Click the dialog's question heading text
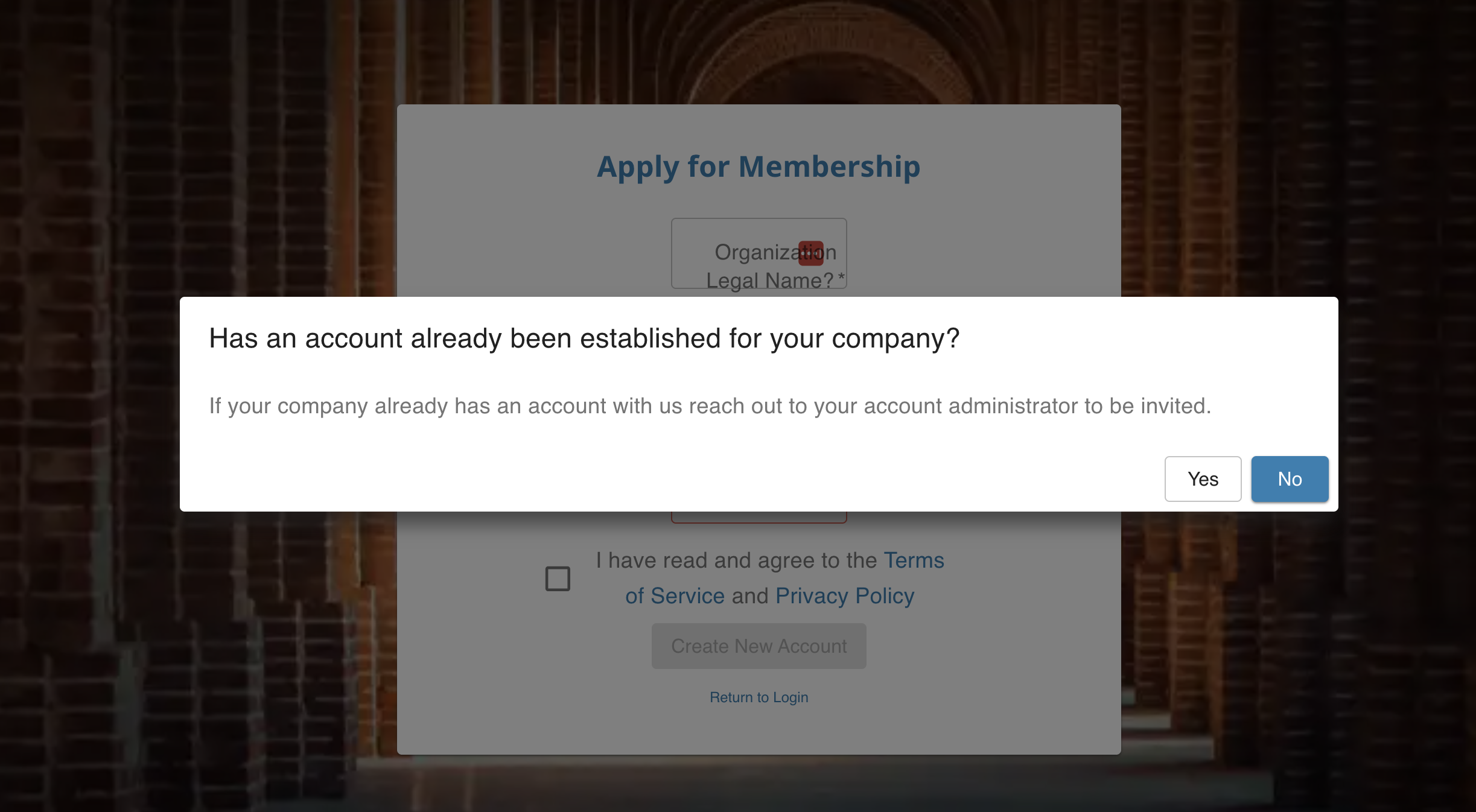 (584, 338)
